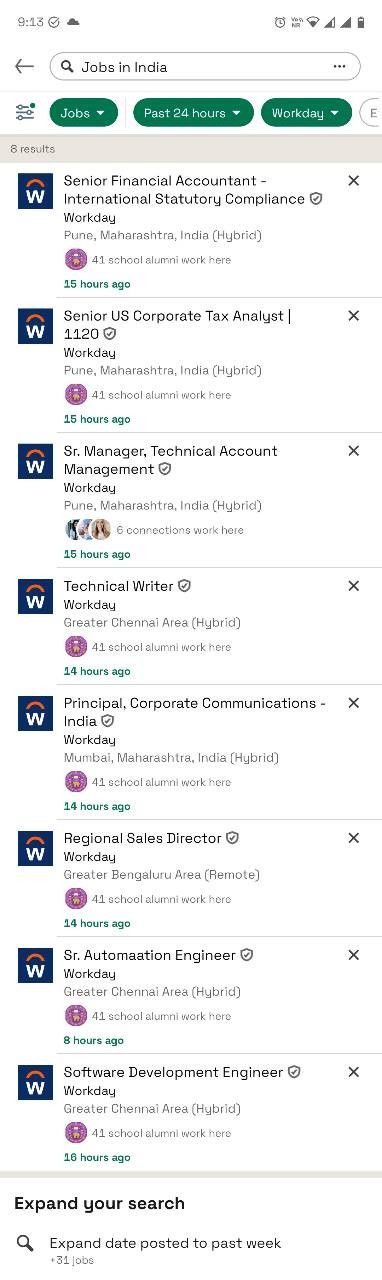Dismiss the Sr. Automaation Engineer job
Screen dimensions: 382x1280
pos(353,955)
